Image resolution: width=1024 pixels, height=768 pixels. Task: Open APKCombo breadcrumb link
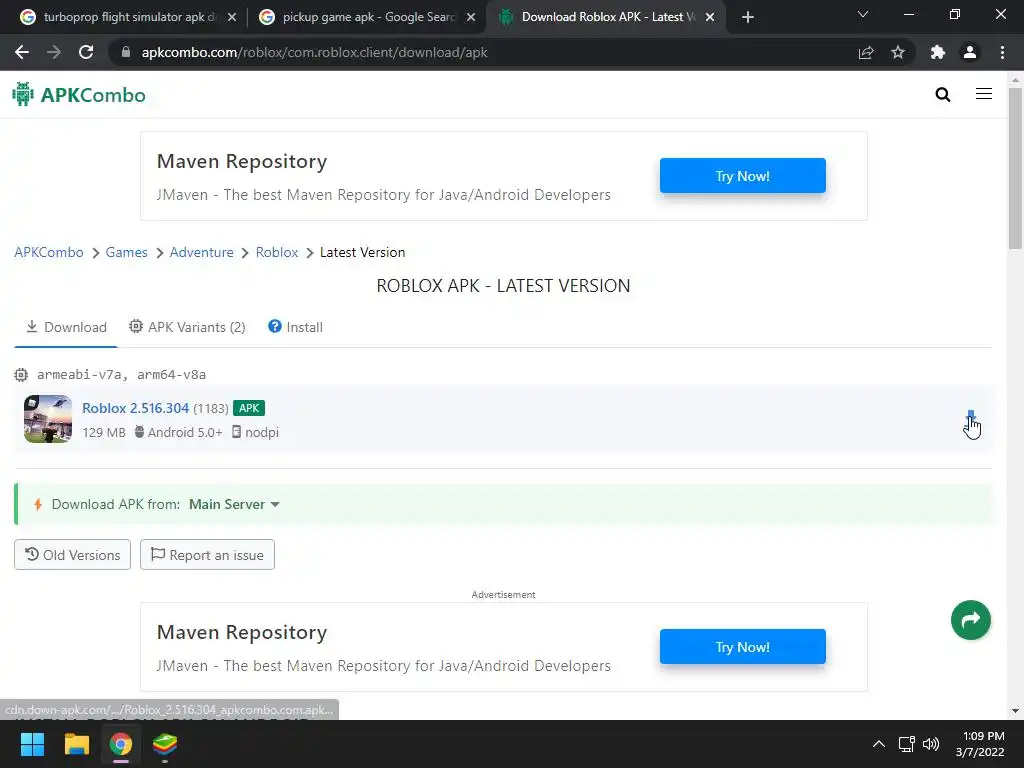(x=49, y=252)
